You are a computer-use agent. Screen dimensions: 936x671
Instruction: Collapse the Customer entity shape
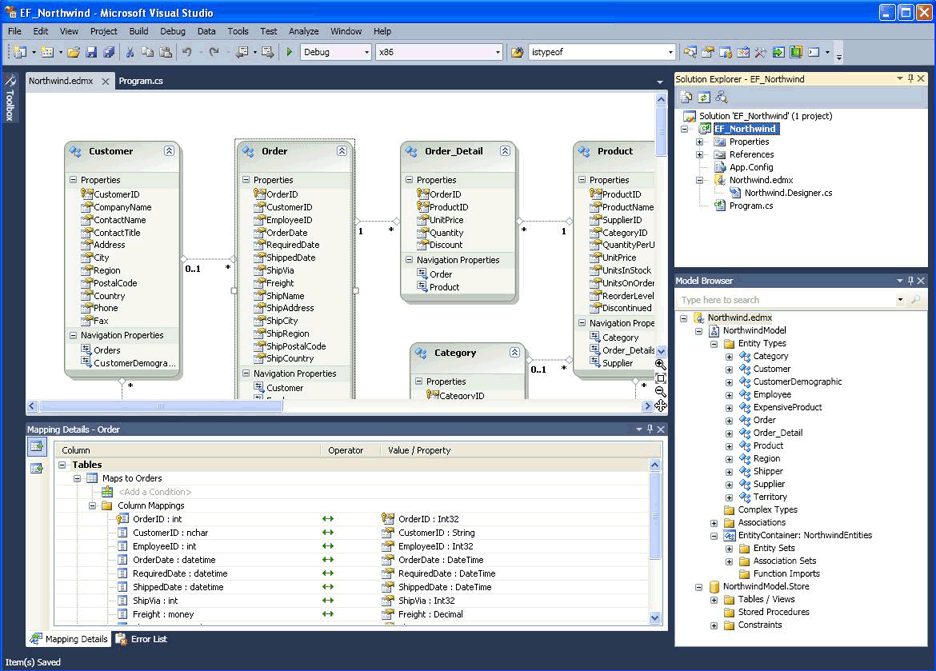pos(169,150)
